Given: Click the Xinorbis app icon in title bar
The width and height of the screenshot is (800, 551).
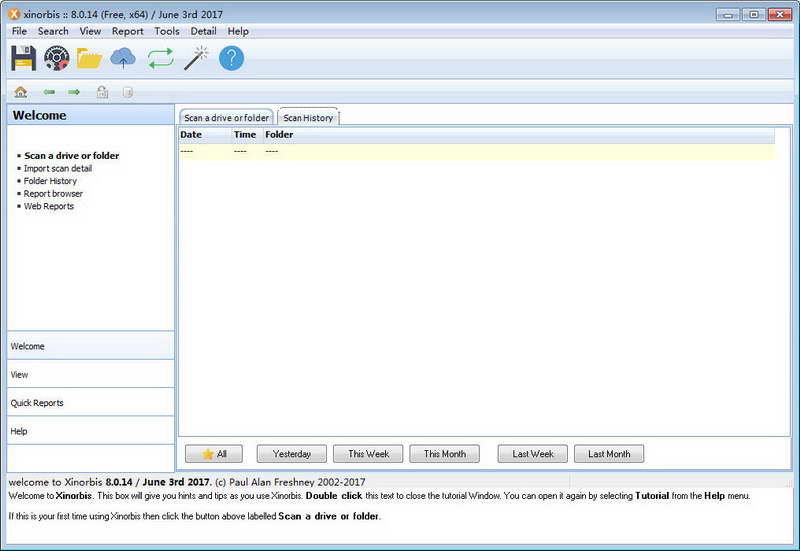Looking at the screenshot, I should (14, 14).
